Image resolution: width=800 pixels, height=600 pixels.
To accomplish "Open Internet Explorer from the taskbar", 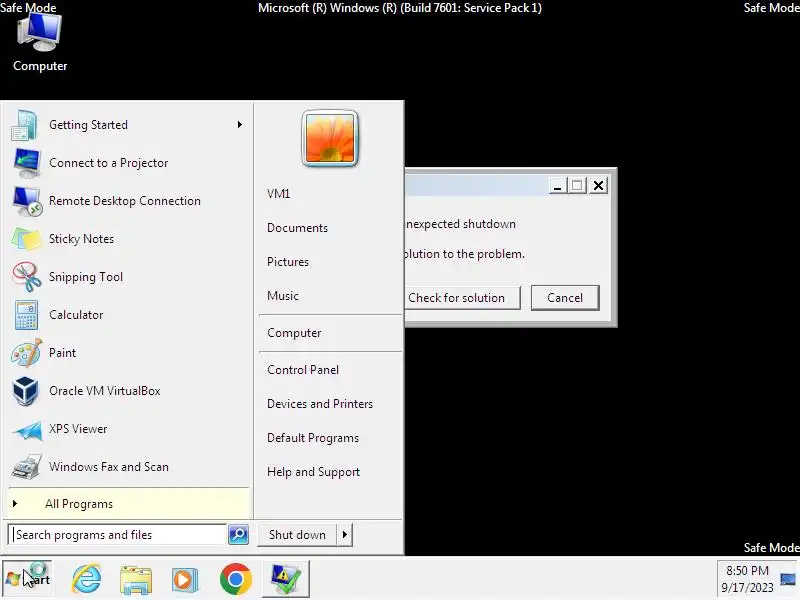I will 86,579.
